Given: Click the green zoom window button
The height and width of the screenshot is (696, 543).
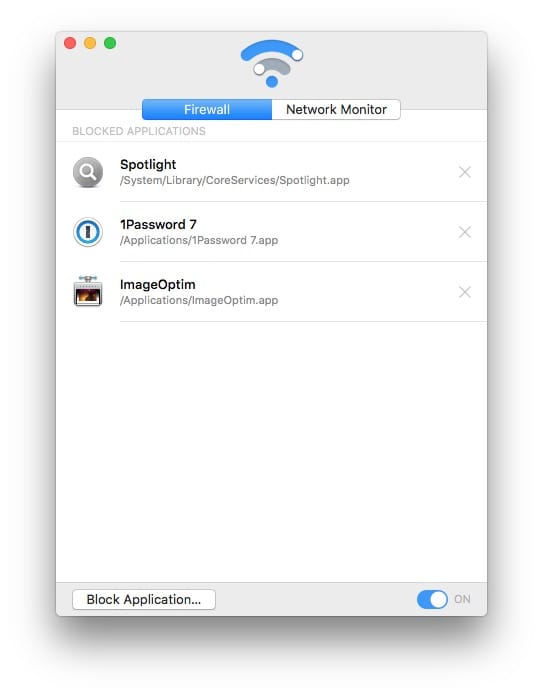Looking at the screenshot, I should pos(110,43).
